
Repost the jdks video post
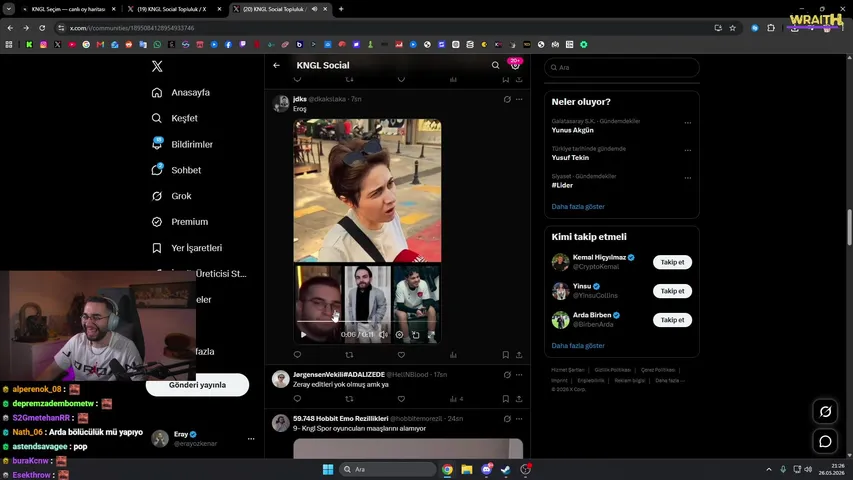tap(349, 355)
